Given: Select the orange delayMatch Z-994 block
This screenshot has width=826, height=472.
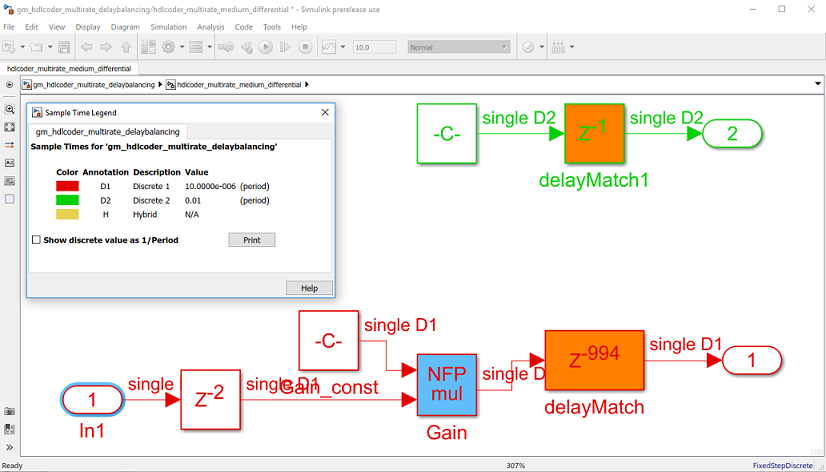Looking at the screenshot, I should (x=594, y=360).
